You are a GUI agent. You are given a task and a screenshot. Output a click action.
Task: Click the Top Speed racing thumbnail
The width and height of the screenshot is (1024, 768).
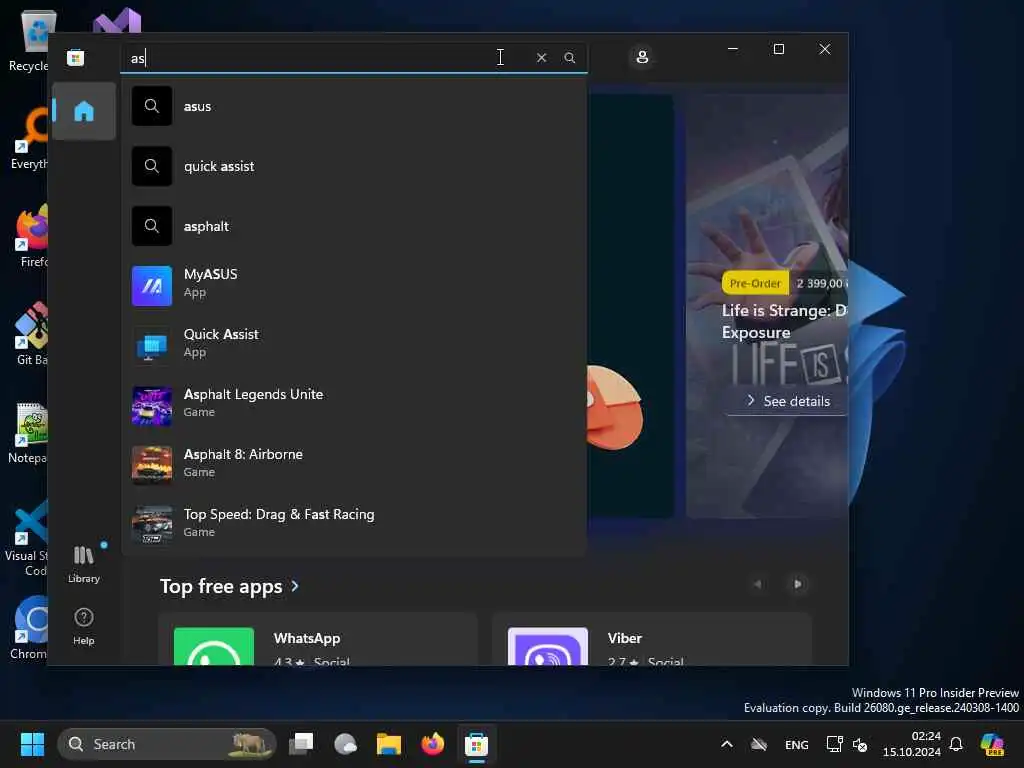[152, 526]
